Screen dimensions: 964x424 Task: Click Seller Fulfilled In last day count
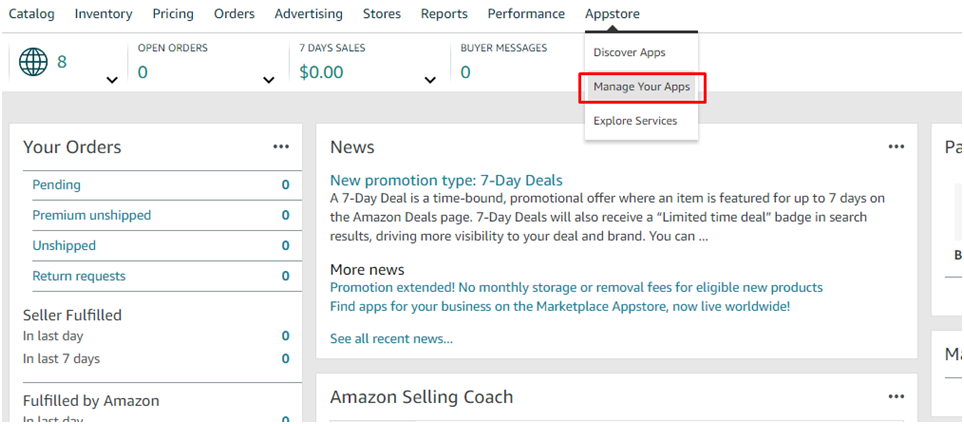pyautogui.click(x=285, y=336)
